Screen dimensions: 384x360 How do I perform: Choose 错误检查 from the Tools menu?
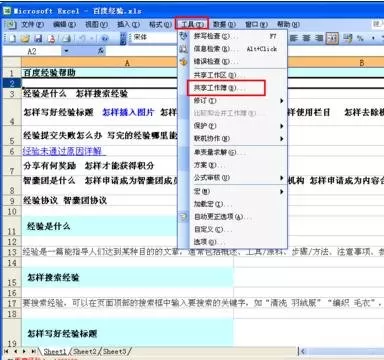[232, 62]
